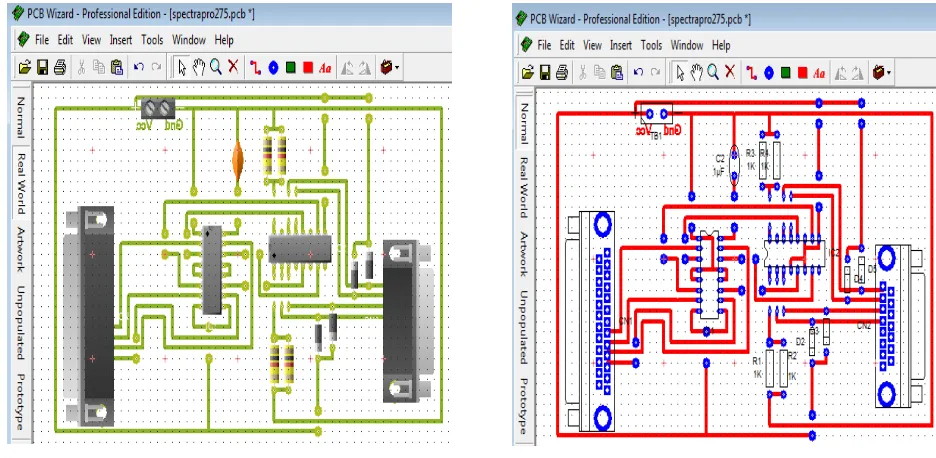Expand gallery dropdown arrow in left window
This screenshot has height=458, width=936.
point(396,68)
